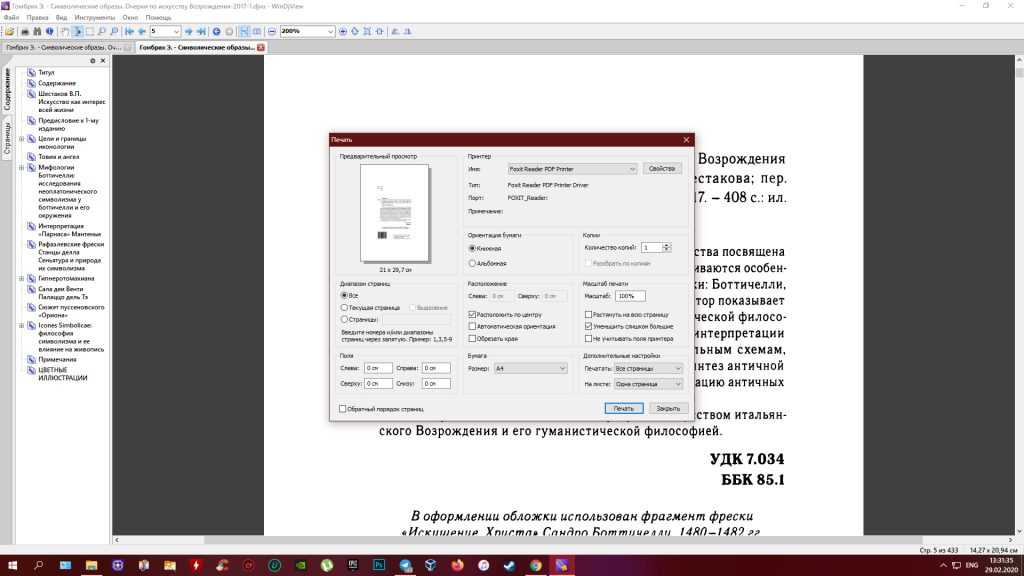Click the zoom in plus icon
Image resolution: width=1024 pixels, height=576 pixels.
point(343,31)
